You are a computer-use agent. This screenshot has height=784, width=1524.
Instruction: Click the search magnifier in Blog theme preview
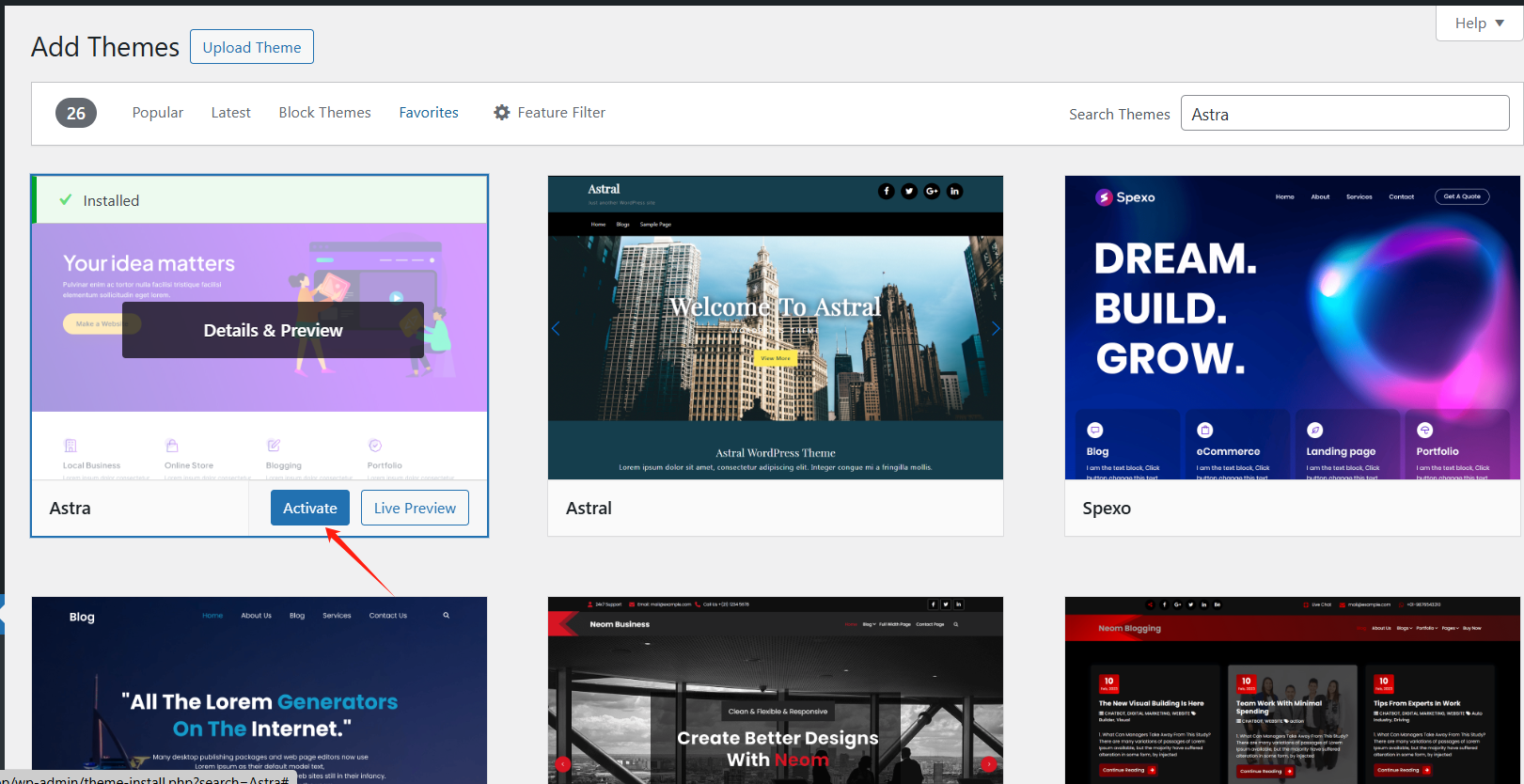click(446, 616)
